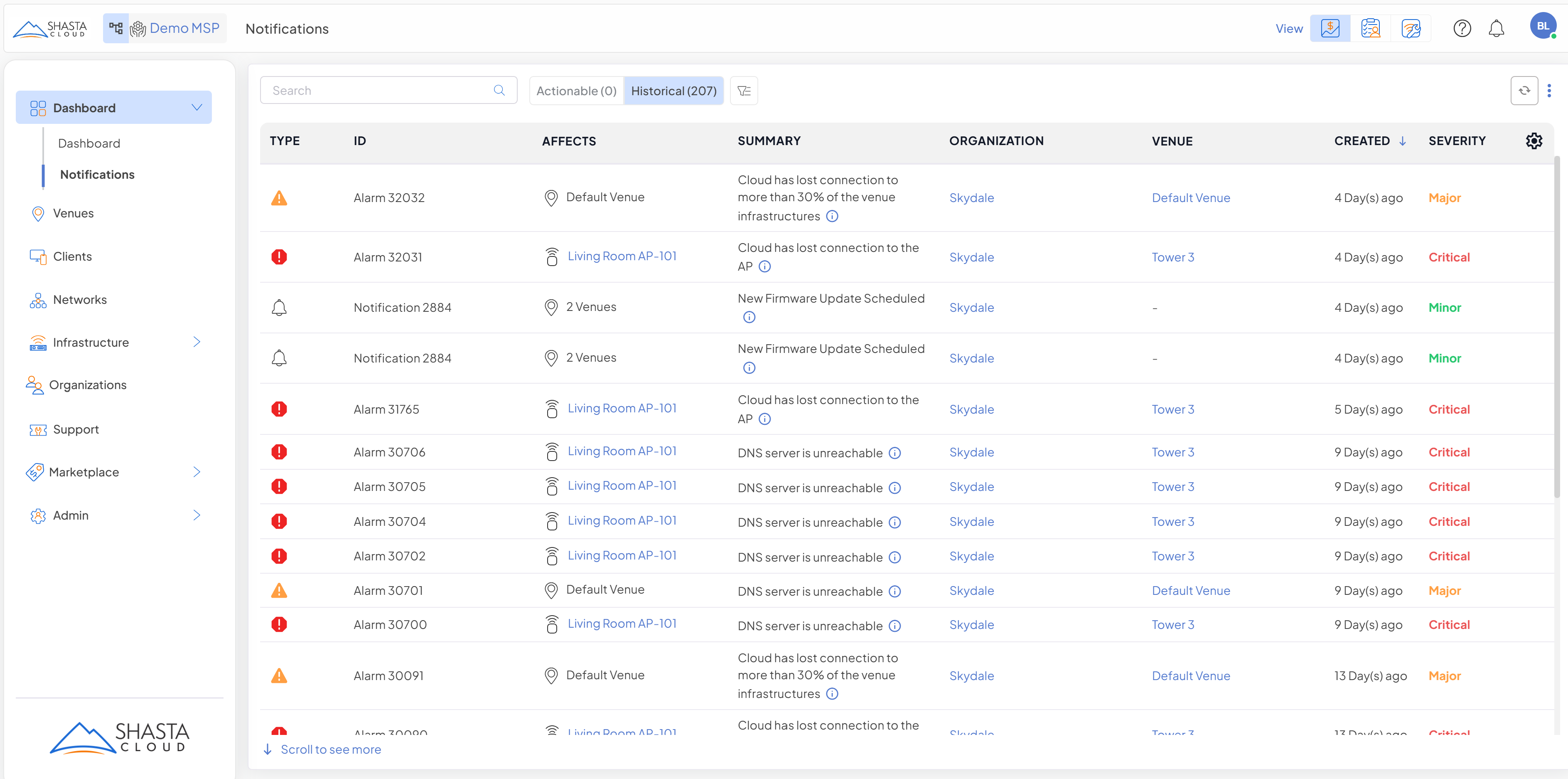Open the Living Room AP-101 link for Alarm 32031
This screenshot has height=779, width=1568.
click(x=622, y=256)
